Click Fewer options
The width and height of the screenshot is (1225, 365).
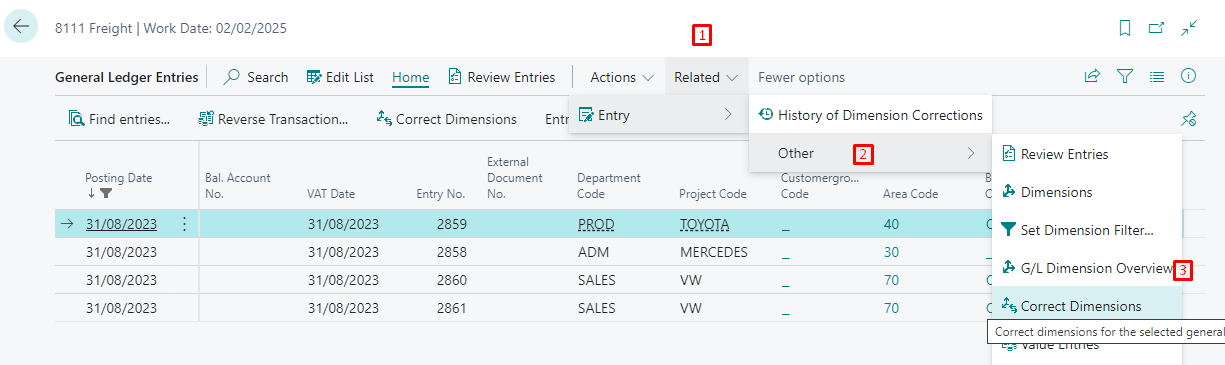(801, 77)
